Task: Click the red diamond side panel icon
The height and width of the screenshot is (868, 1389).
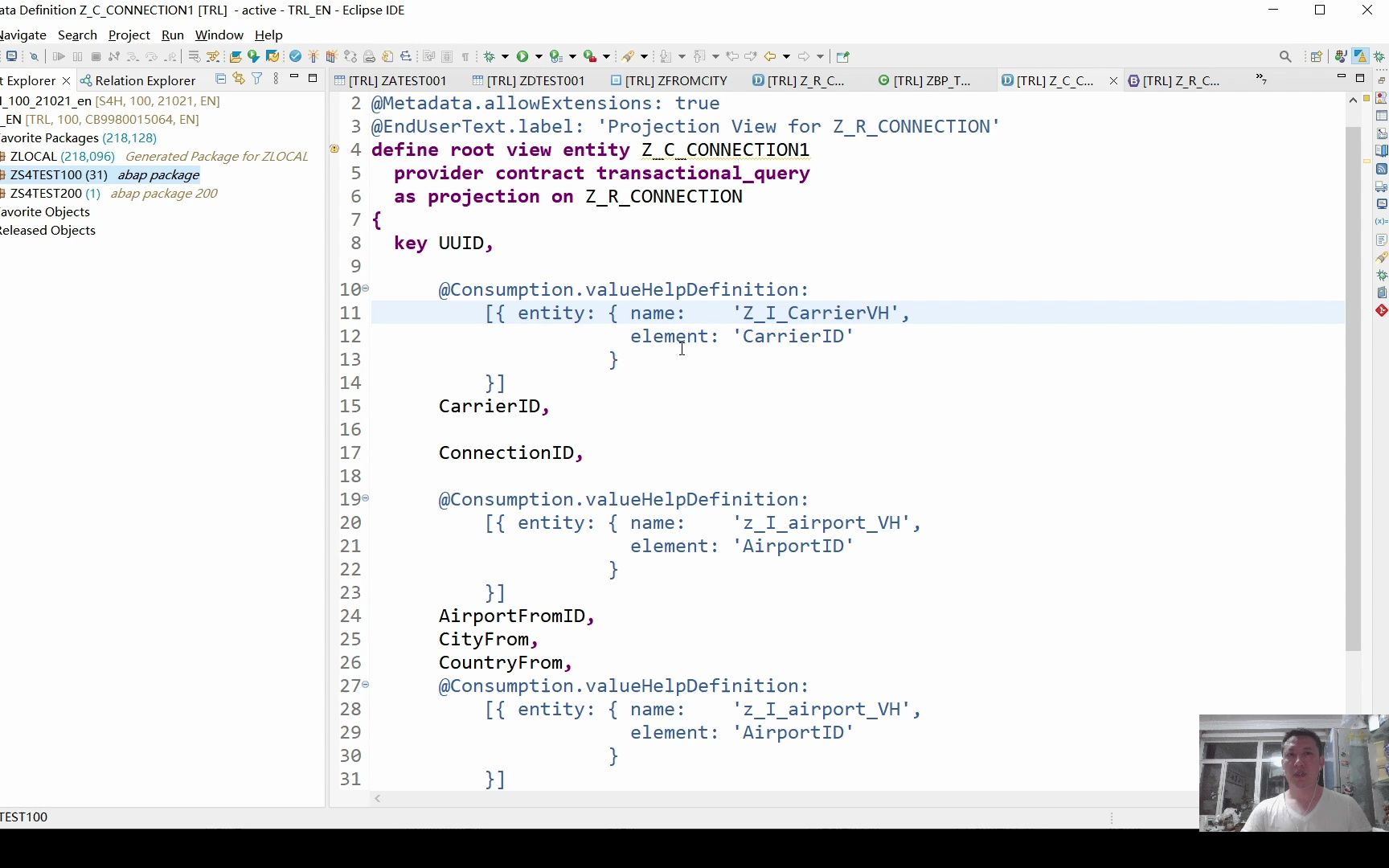Action: pos(1382,310)
